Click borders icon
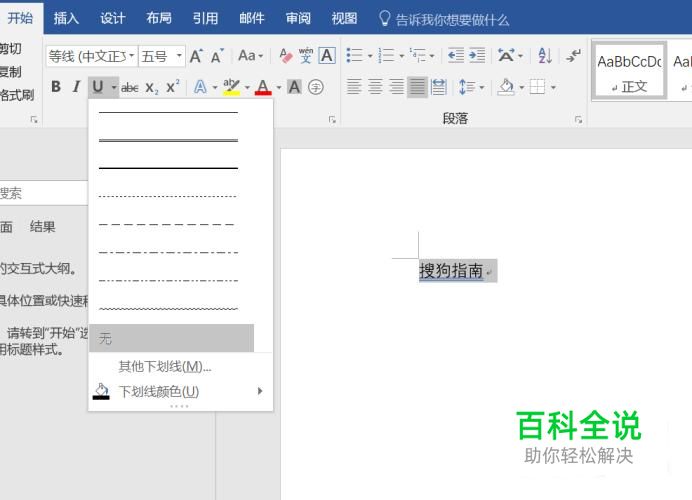The height and width of the screenshot is (500, 692). tap(538, 87)
